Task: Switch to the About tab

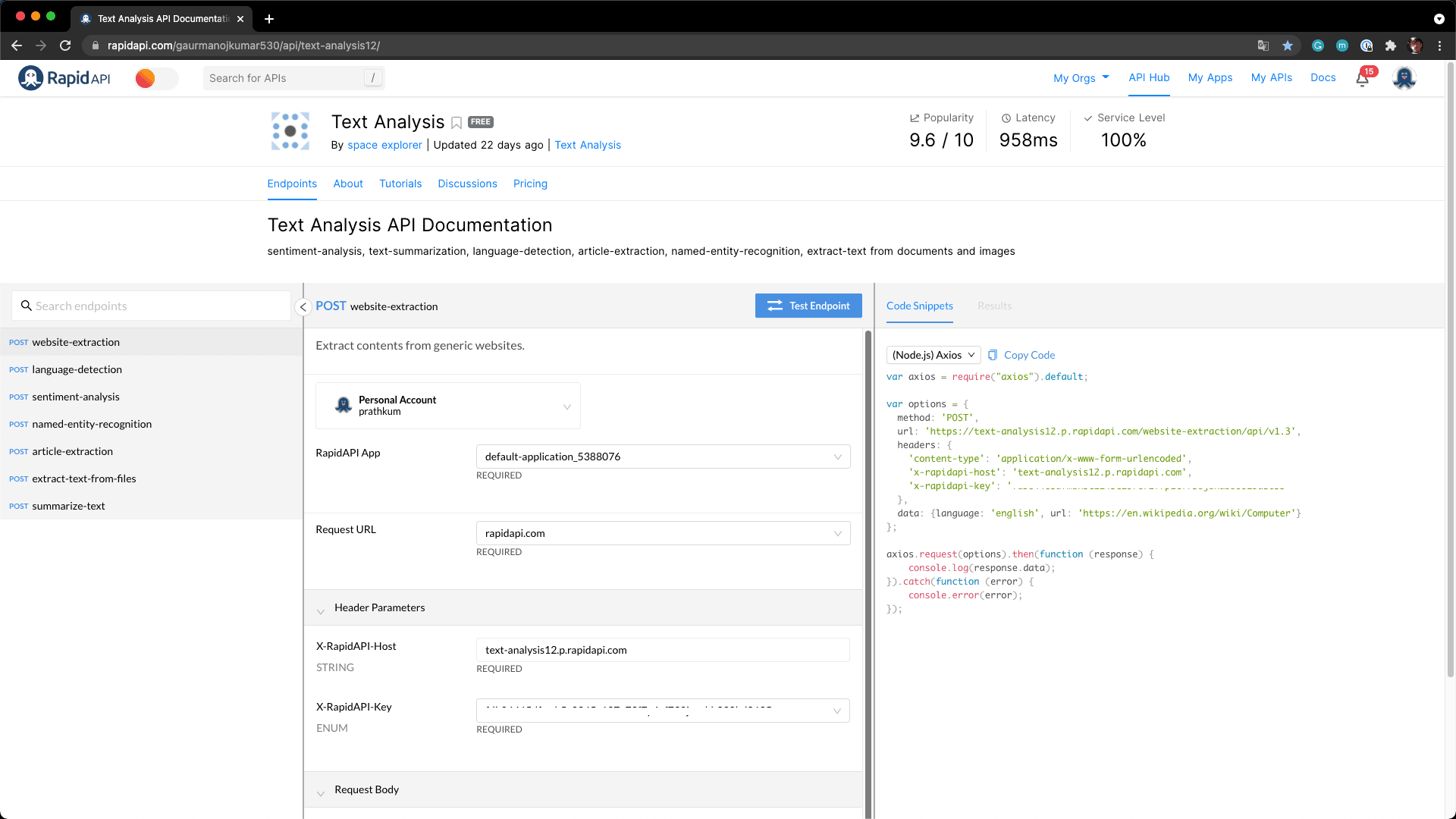Action: coord(348,184)
